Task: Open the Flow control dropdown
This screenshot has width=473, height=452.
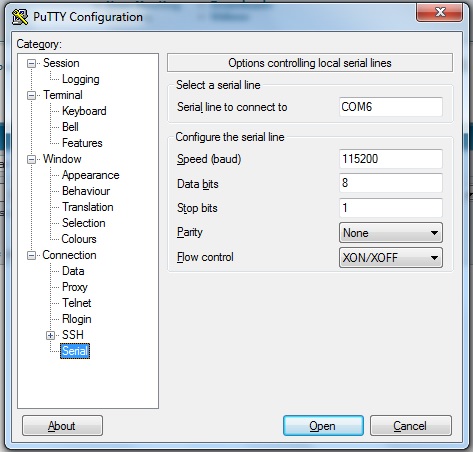Action: (391, 258)
